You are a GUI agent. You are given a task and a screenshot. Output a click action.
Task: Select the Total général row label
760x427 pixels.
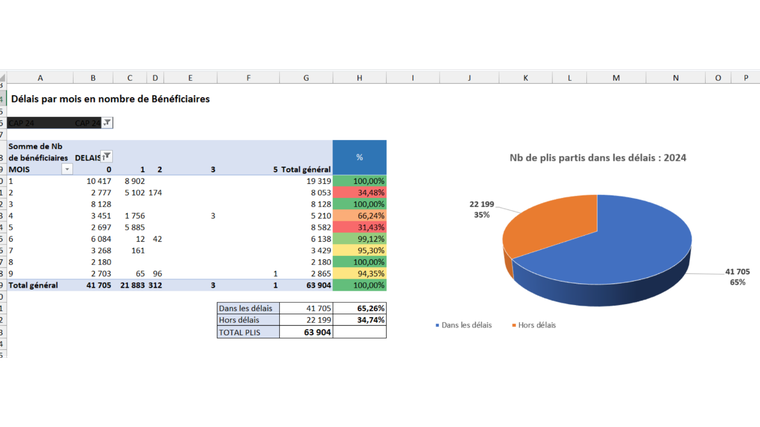[33, 285]
